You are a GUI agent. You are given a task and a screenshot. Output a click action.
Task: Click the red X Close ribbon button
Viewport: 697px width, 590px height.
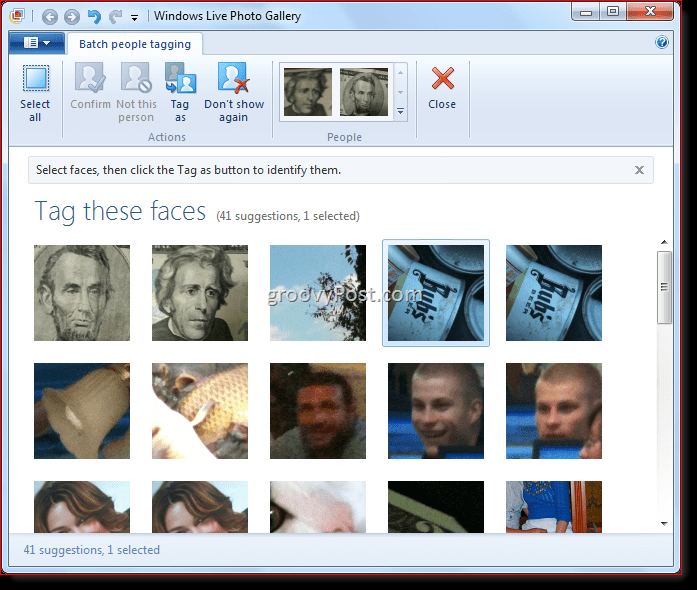(x=442, y=88)
